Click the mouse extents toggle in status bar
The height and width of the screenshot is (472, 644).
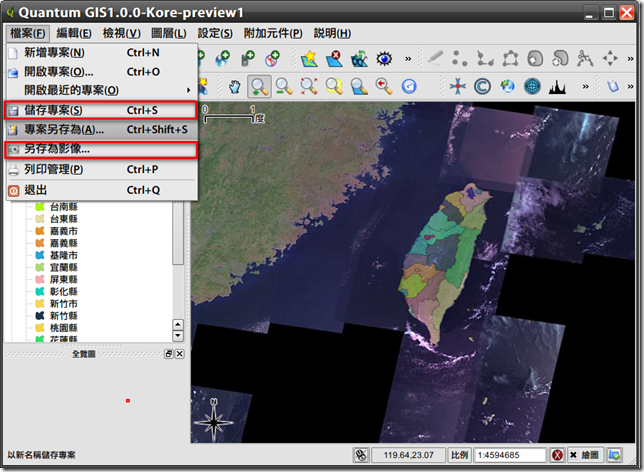point(361,455)
